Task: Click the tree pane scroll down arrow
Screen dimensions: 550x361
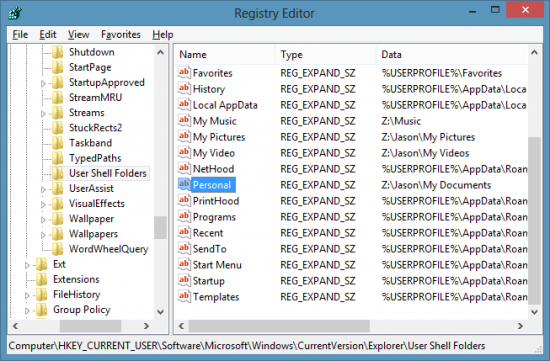Action: coord(161,312)
